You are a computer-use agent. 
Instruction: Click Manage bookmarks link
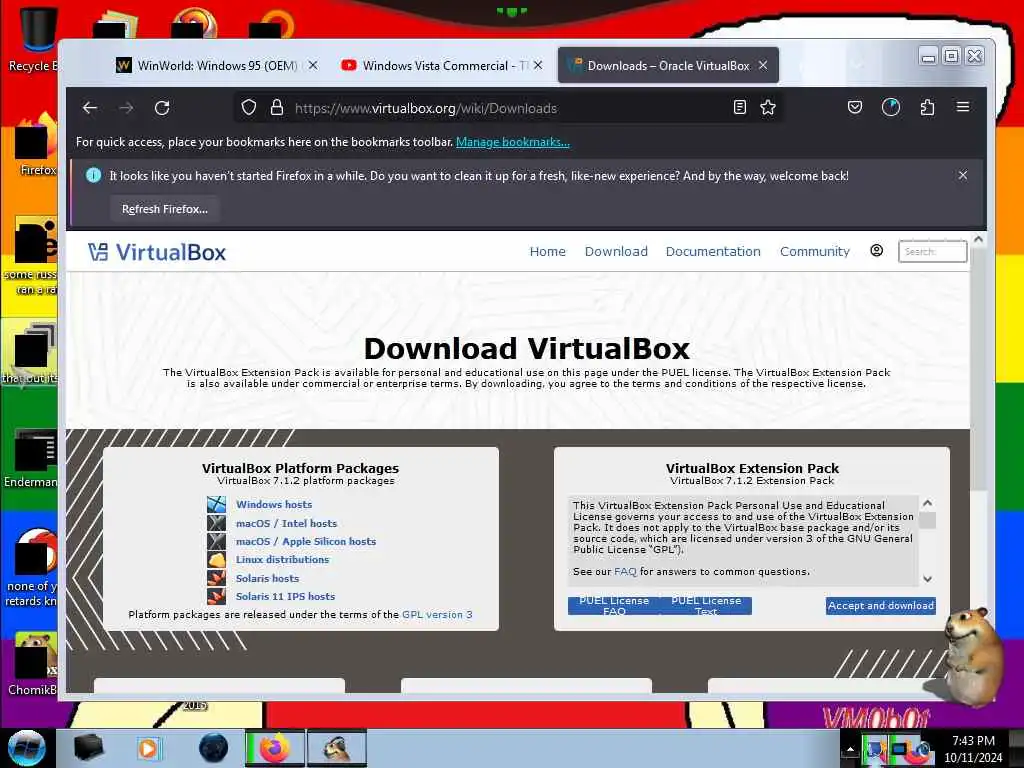pos(513,142)
